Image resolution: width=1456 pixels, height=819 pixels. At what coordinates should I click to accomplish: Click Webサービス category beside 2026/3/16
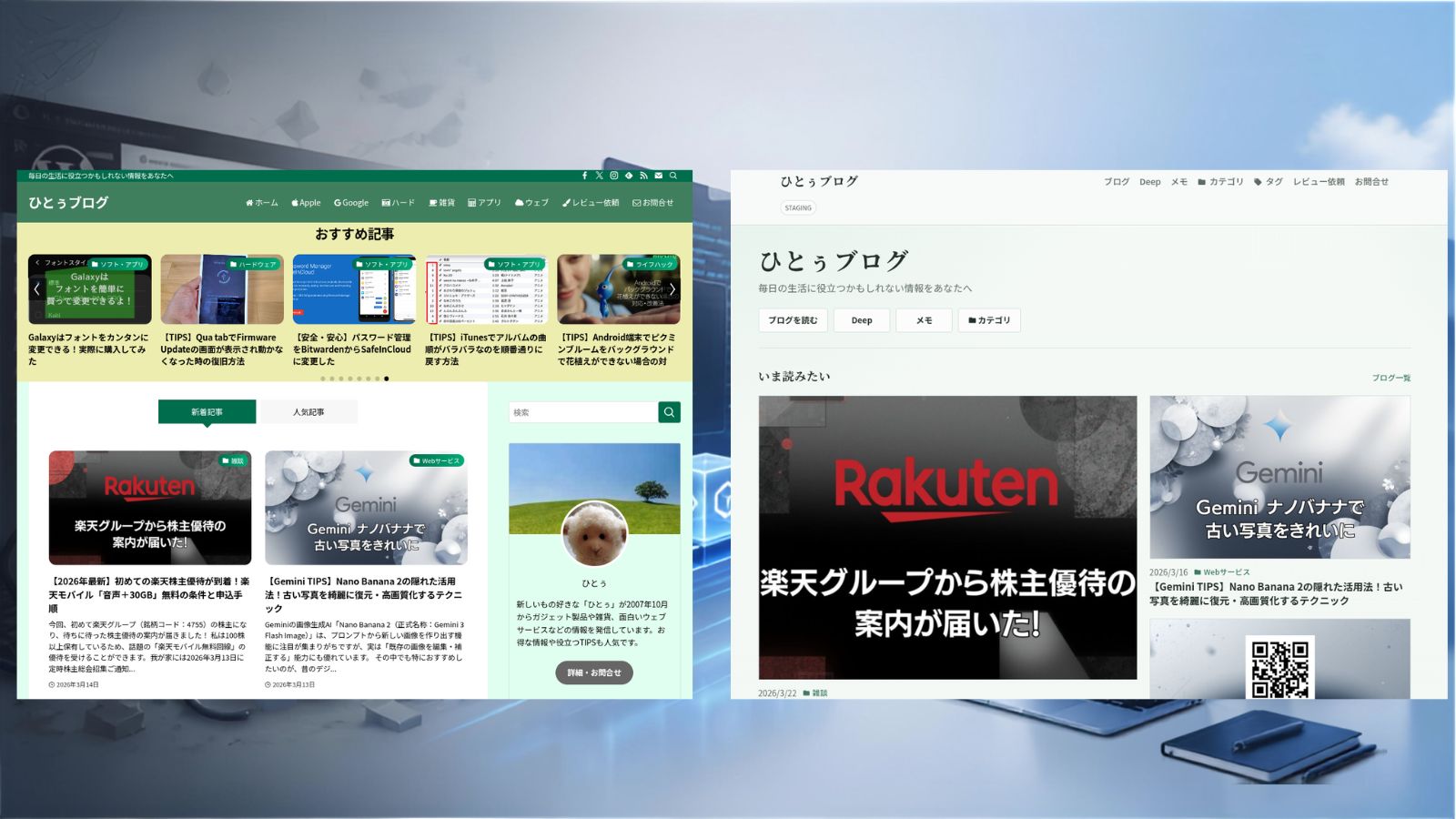(1222, 572)
